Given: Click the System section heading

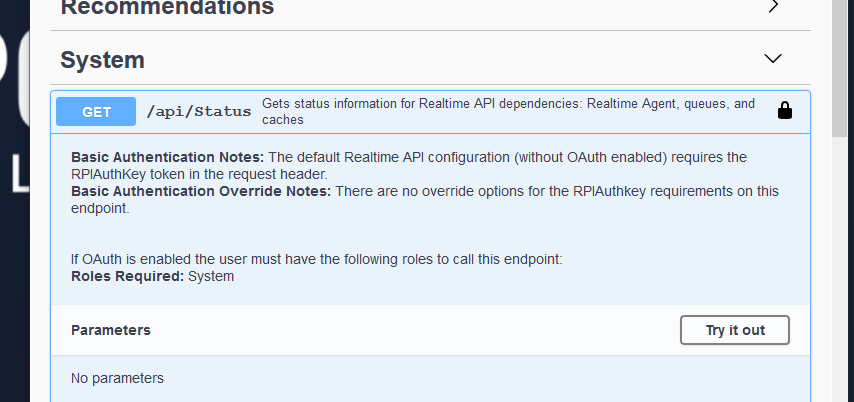Looking at the screenshot, I should click(102, 60).
